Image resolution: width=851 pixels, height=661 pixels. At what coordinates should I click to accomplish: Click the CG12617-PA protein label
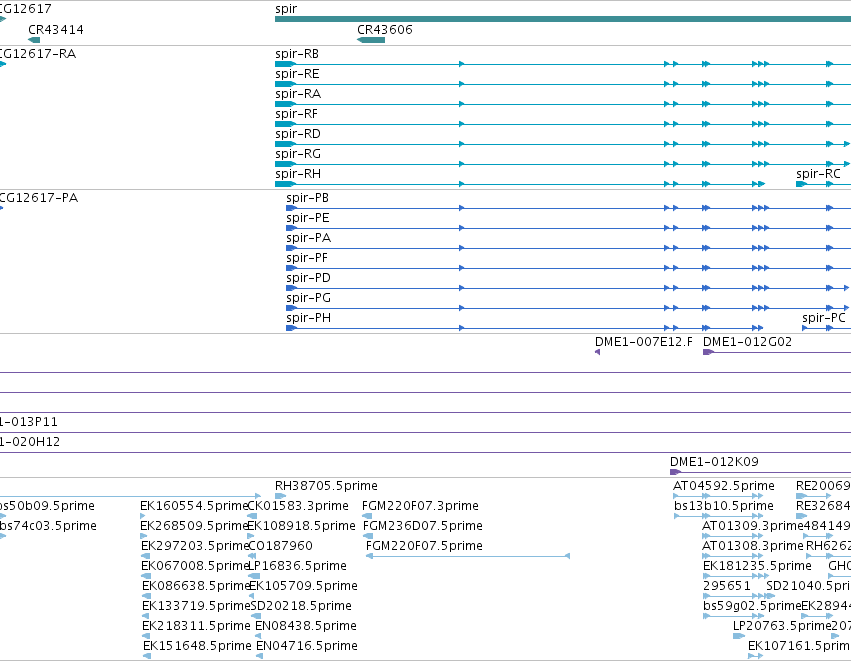click(x=39, y=198)
